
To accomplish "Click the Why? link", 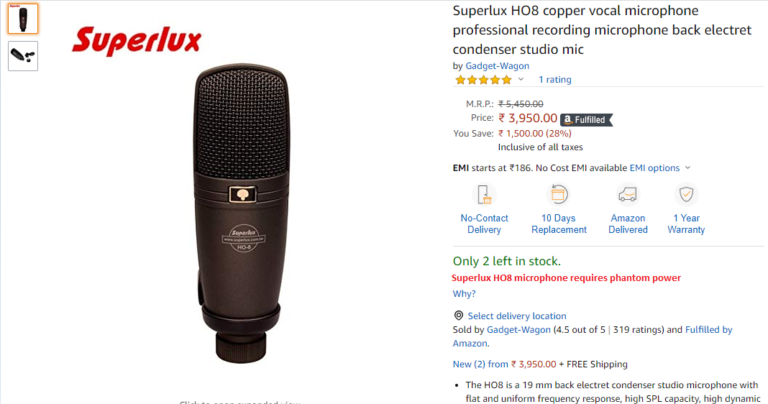I will tap(464, 294).
